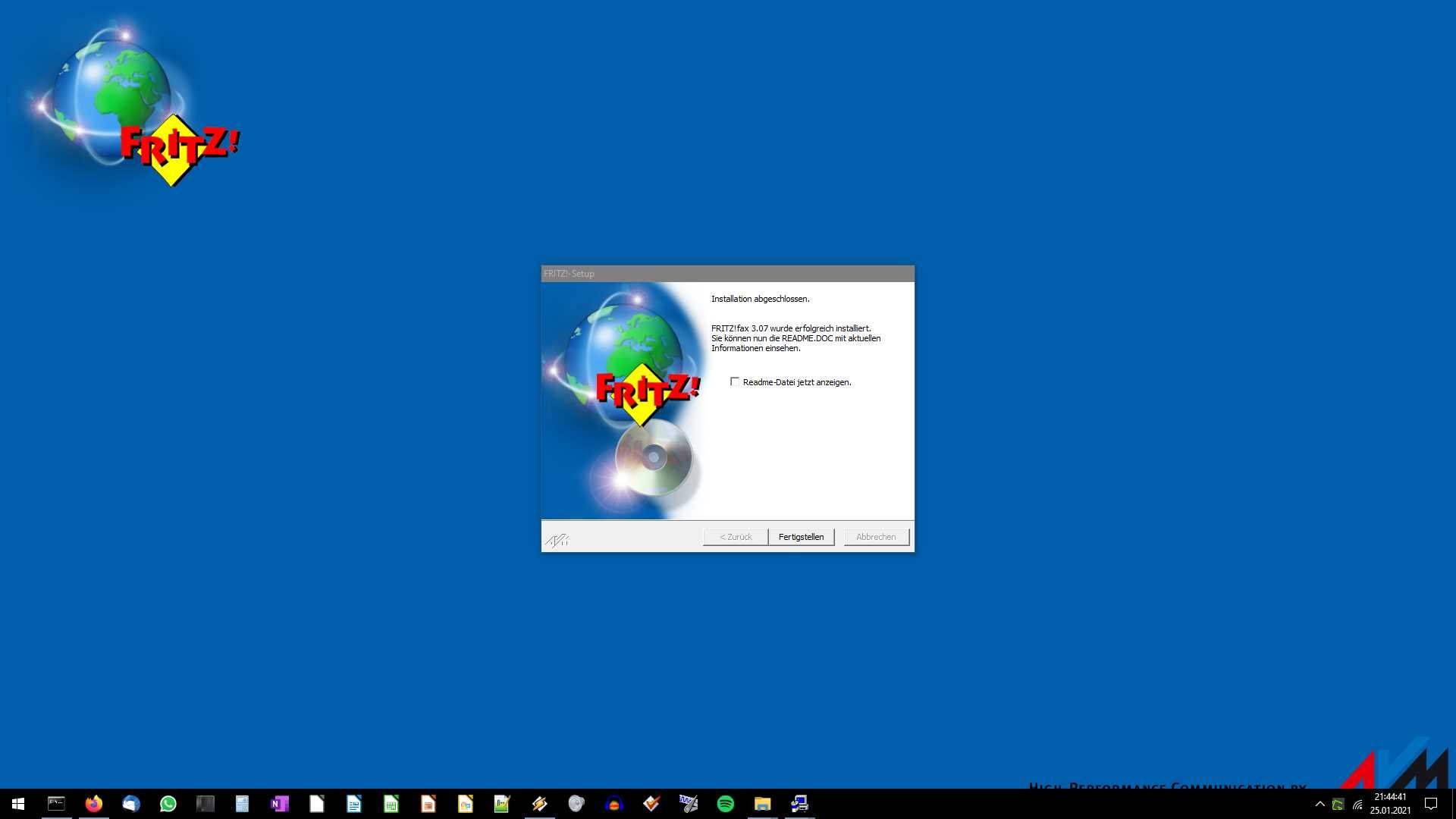
Task: Open the Action Center notifications icon
Action: [x=1431, y=804]
